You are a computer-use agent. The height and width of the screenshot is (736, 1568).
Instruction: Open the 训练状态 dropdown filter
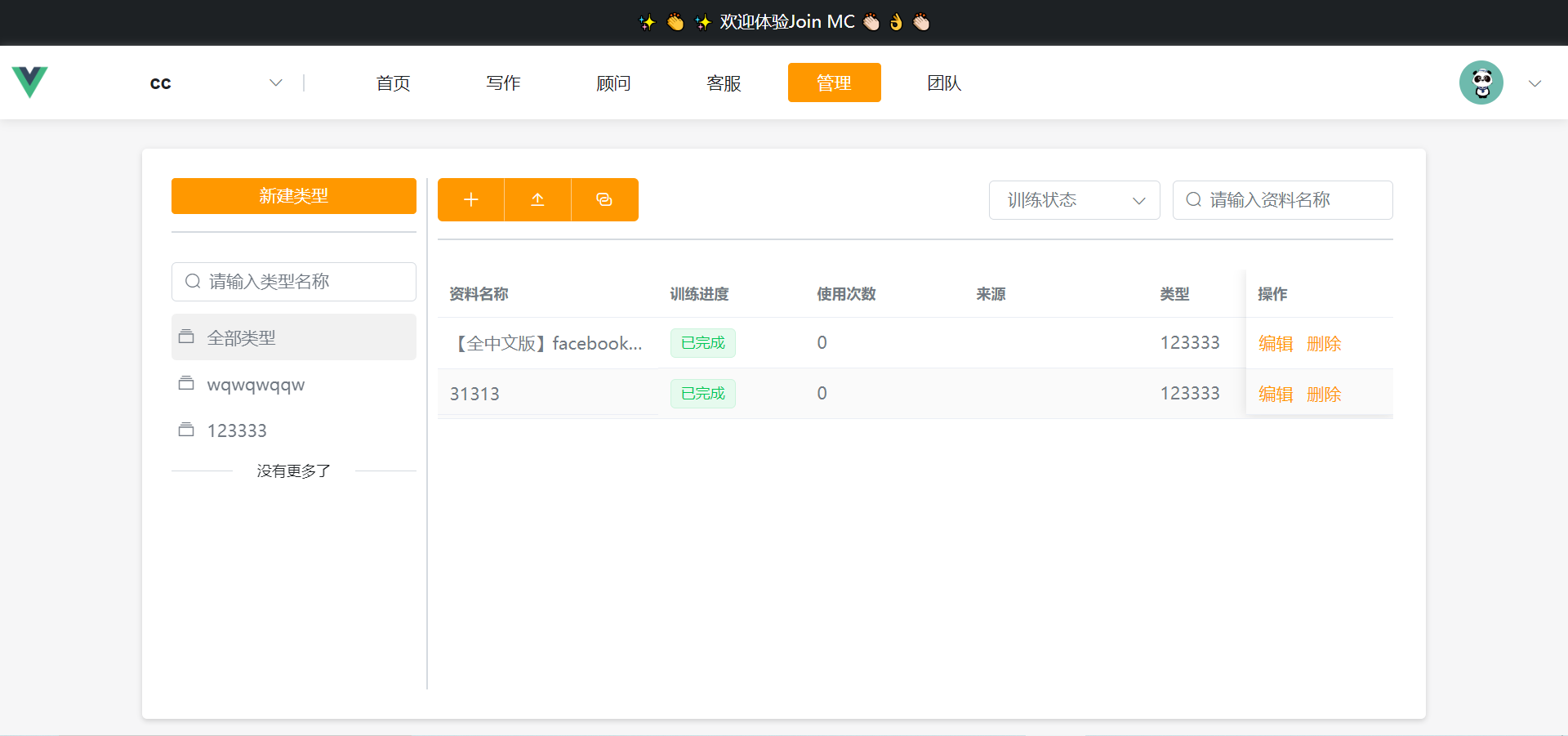[x=1074, y=200]
